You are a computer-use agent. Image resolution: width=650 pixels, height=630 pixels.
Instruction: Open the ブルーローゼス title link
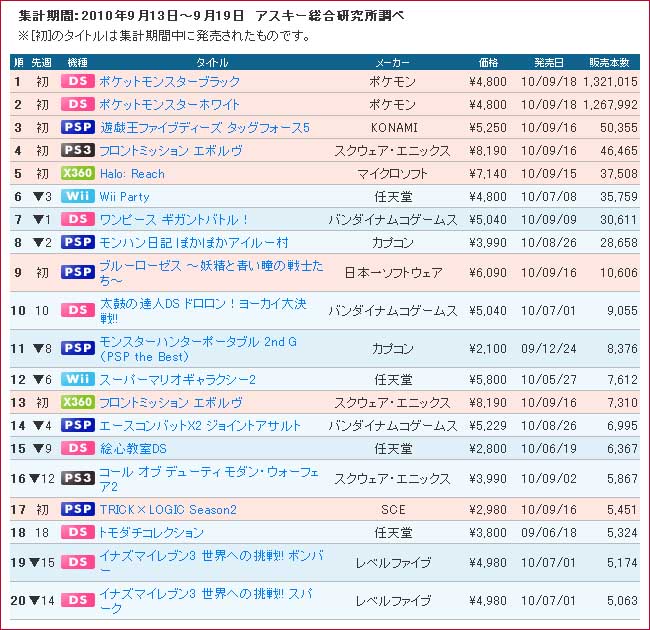[x=211, y=273]
